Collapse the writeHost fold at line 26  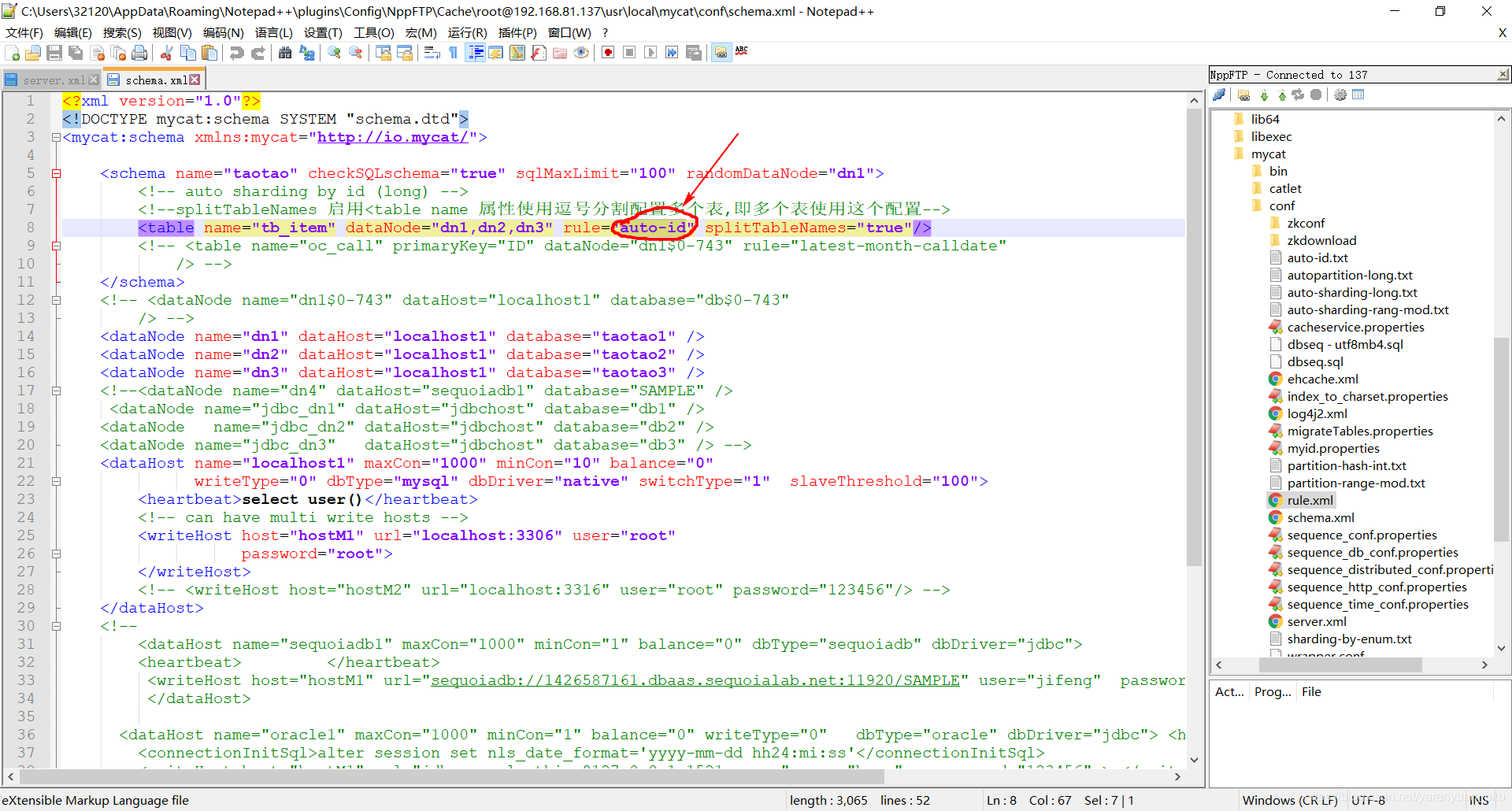(56, 554)
